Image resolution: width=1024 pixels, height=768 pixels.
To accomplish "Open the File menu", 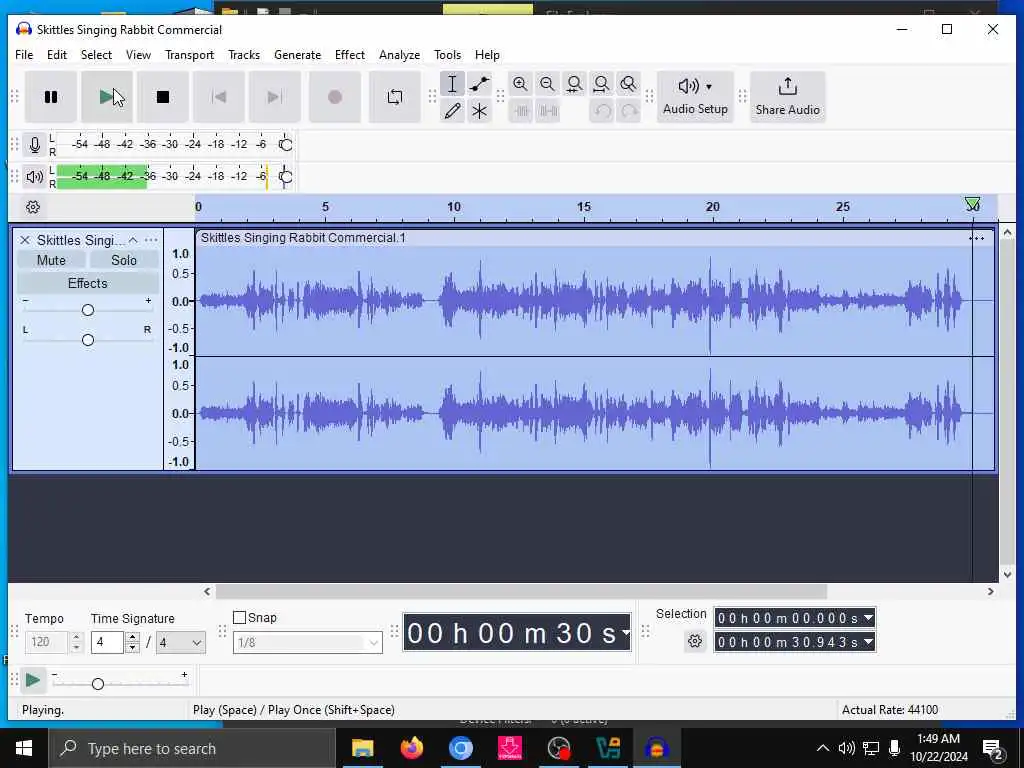I will 24,55.
